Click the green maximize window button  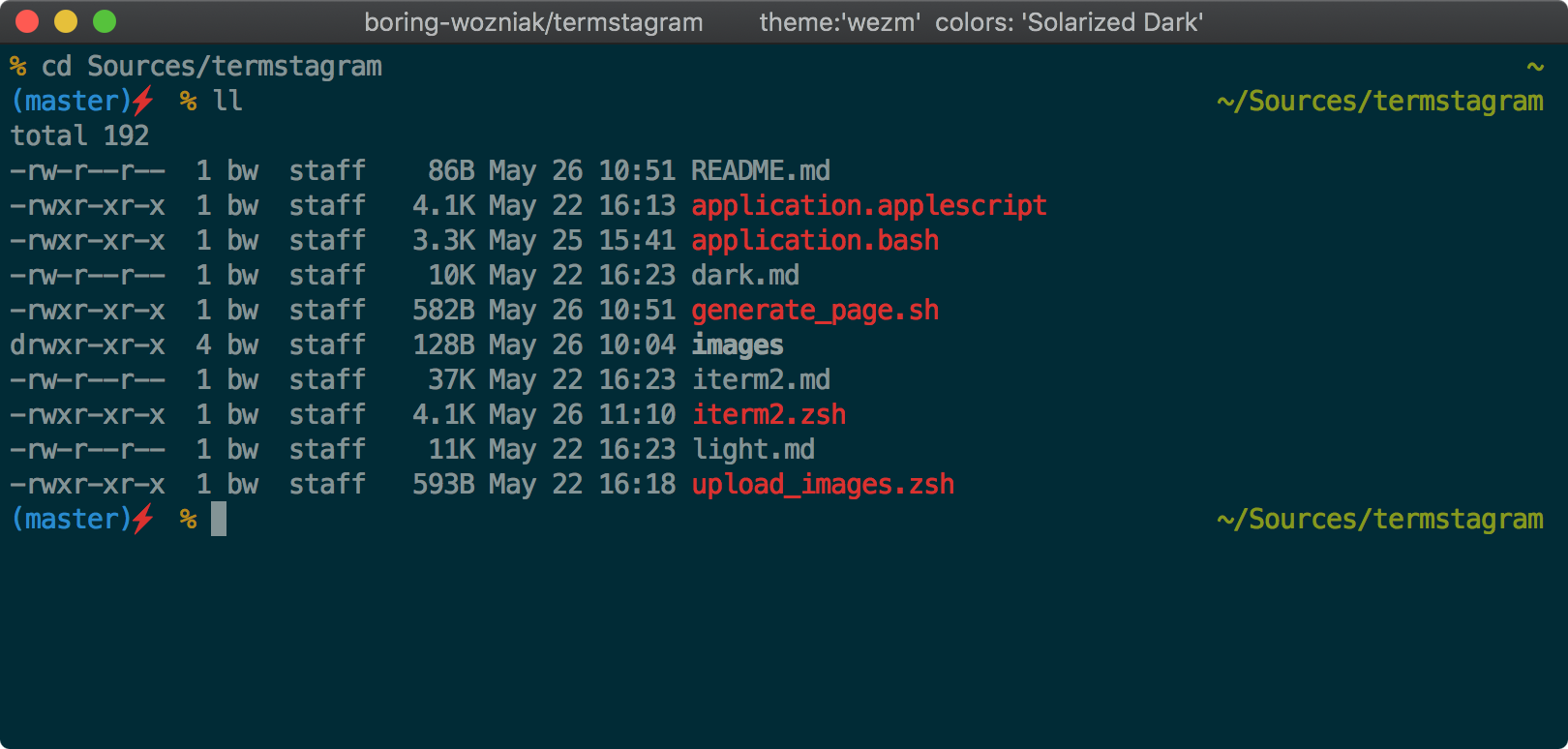pos(105,21)
